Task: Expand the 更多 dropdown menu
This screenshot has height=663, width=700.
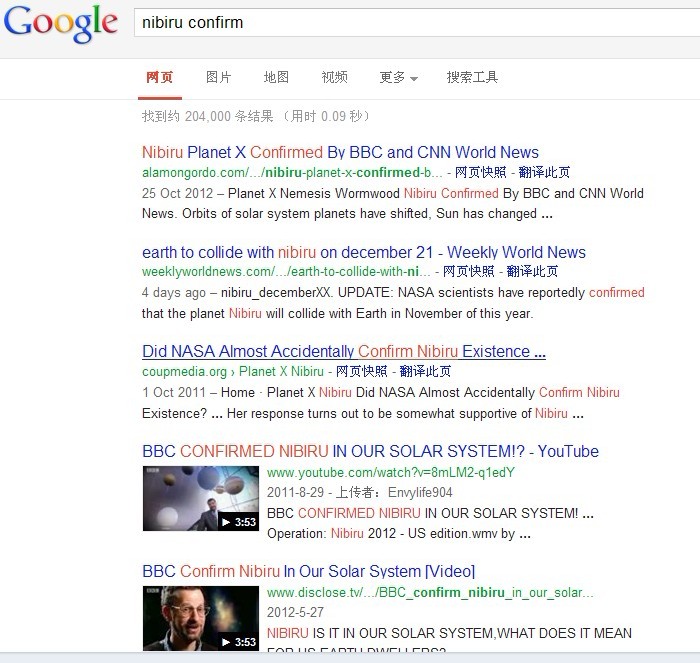Action: tap(398, 77)
